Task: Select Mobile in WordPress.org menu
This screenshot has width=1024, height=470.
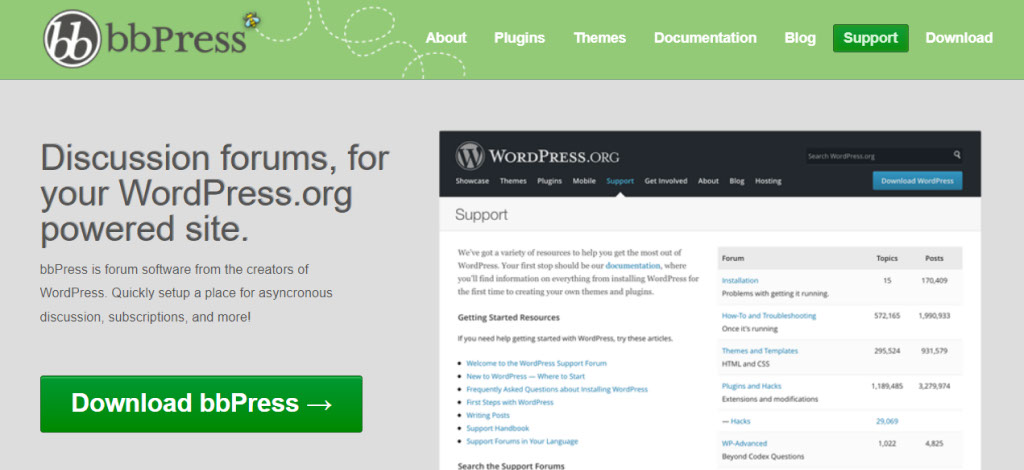Action: coord(584,181)
